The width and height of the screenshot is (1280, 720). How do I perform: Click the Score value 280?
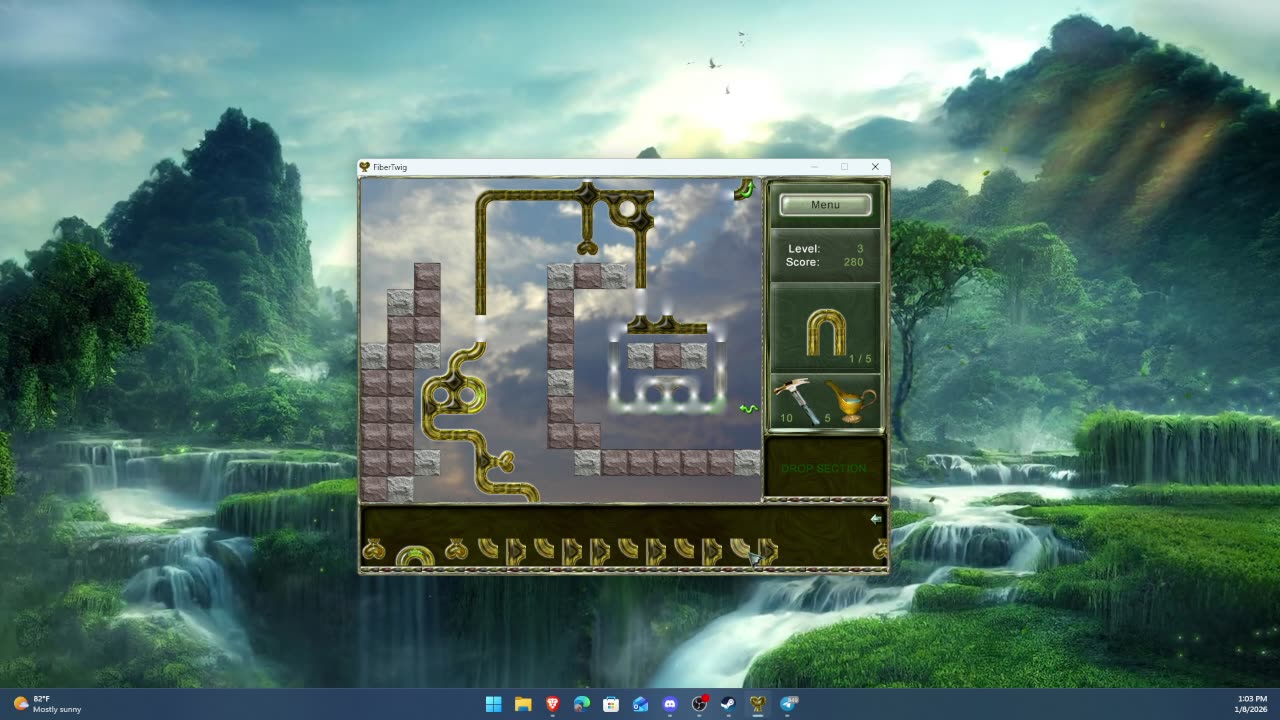853,262
